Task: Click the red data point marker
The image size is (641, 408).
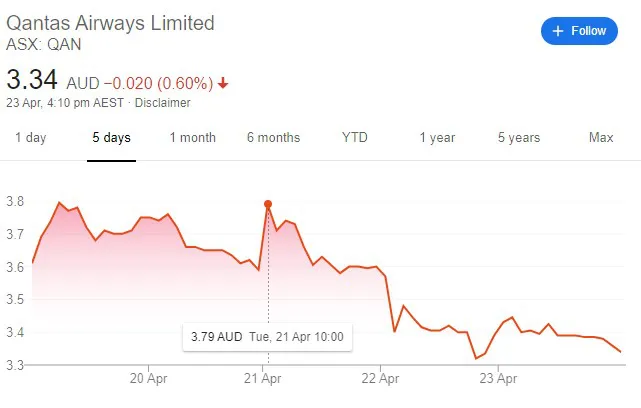Action: (x=268, y=204)
